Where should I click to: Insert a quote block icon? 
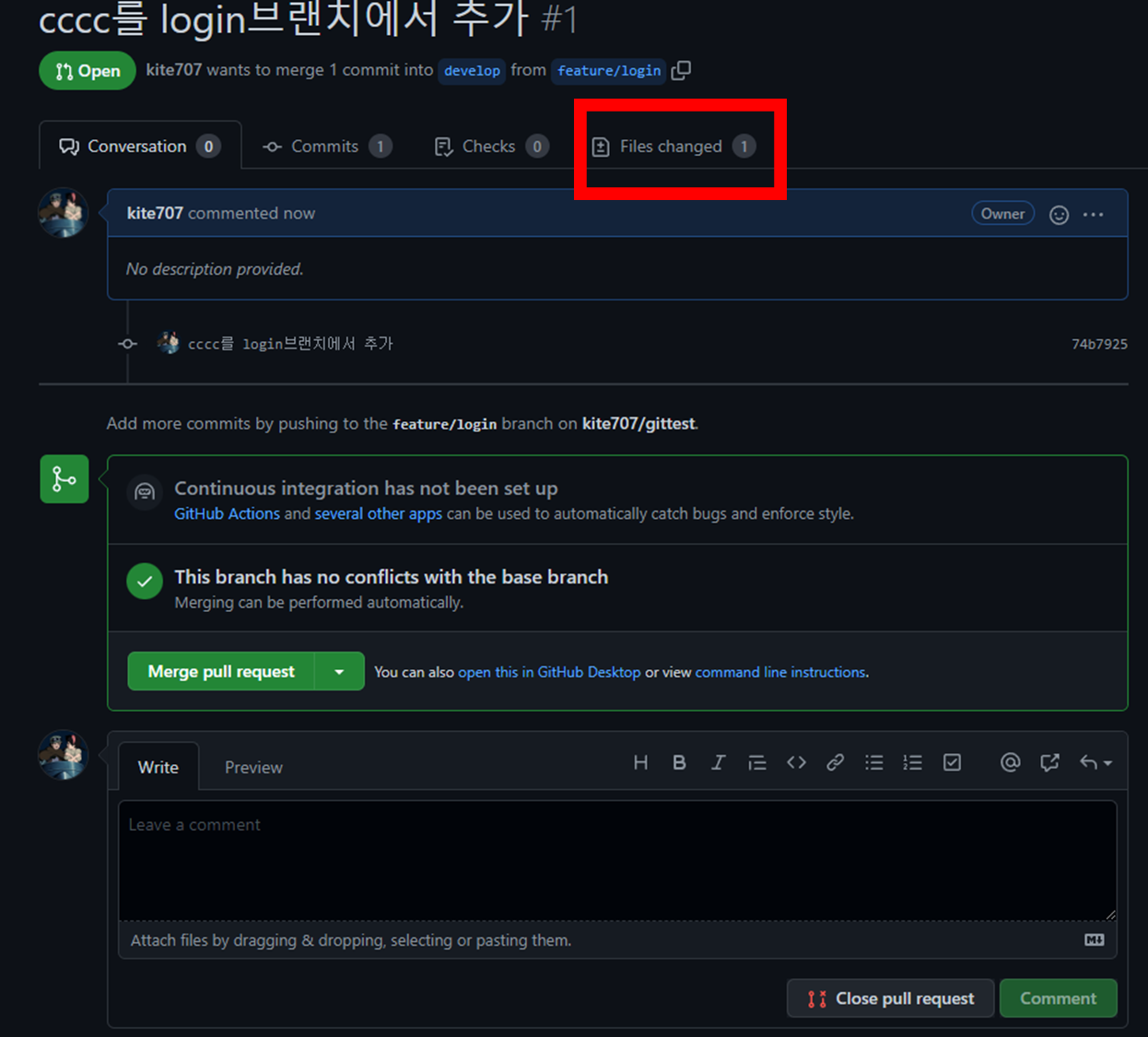tap(756, 762)
